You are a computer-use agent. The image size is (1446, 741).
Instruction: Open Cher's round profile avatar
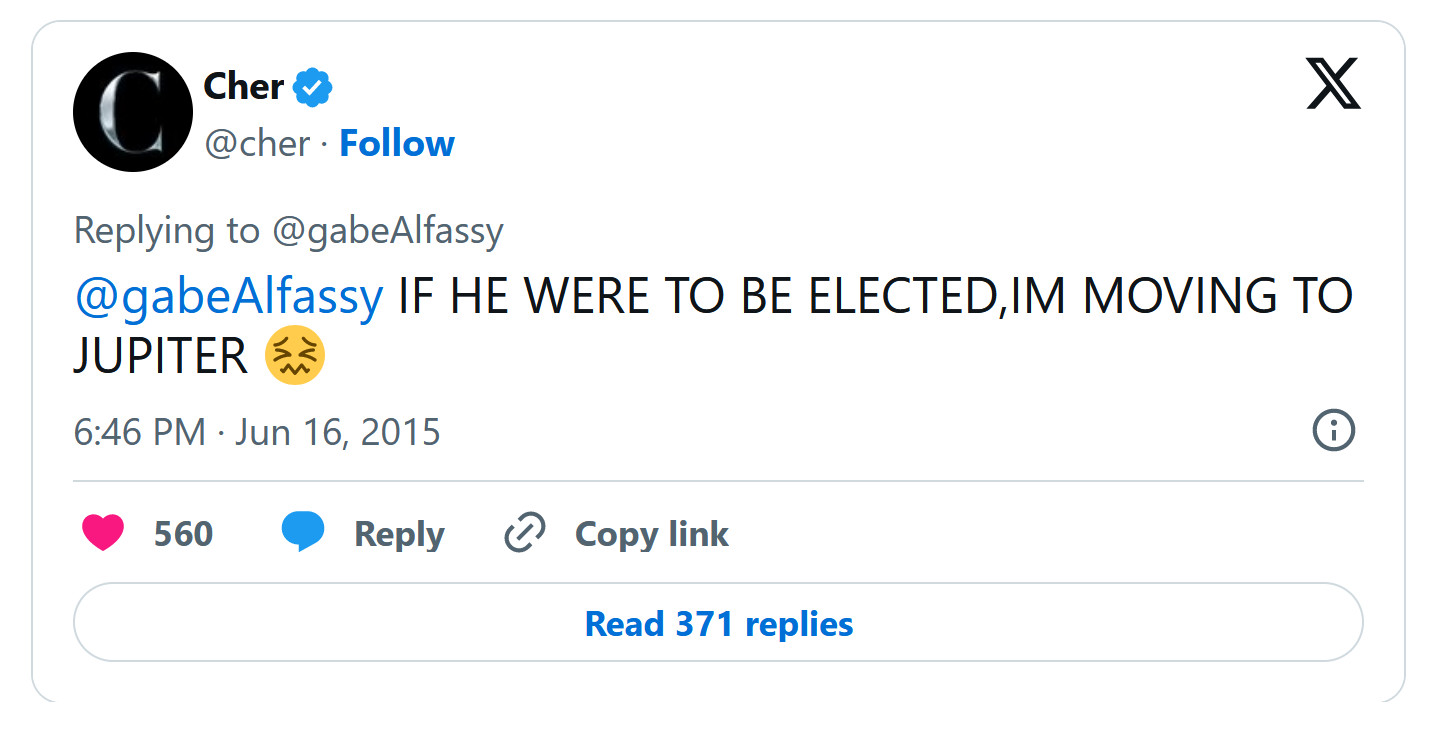[x=133, y=112]
